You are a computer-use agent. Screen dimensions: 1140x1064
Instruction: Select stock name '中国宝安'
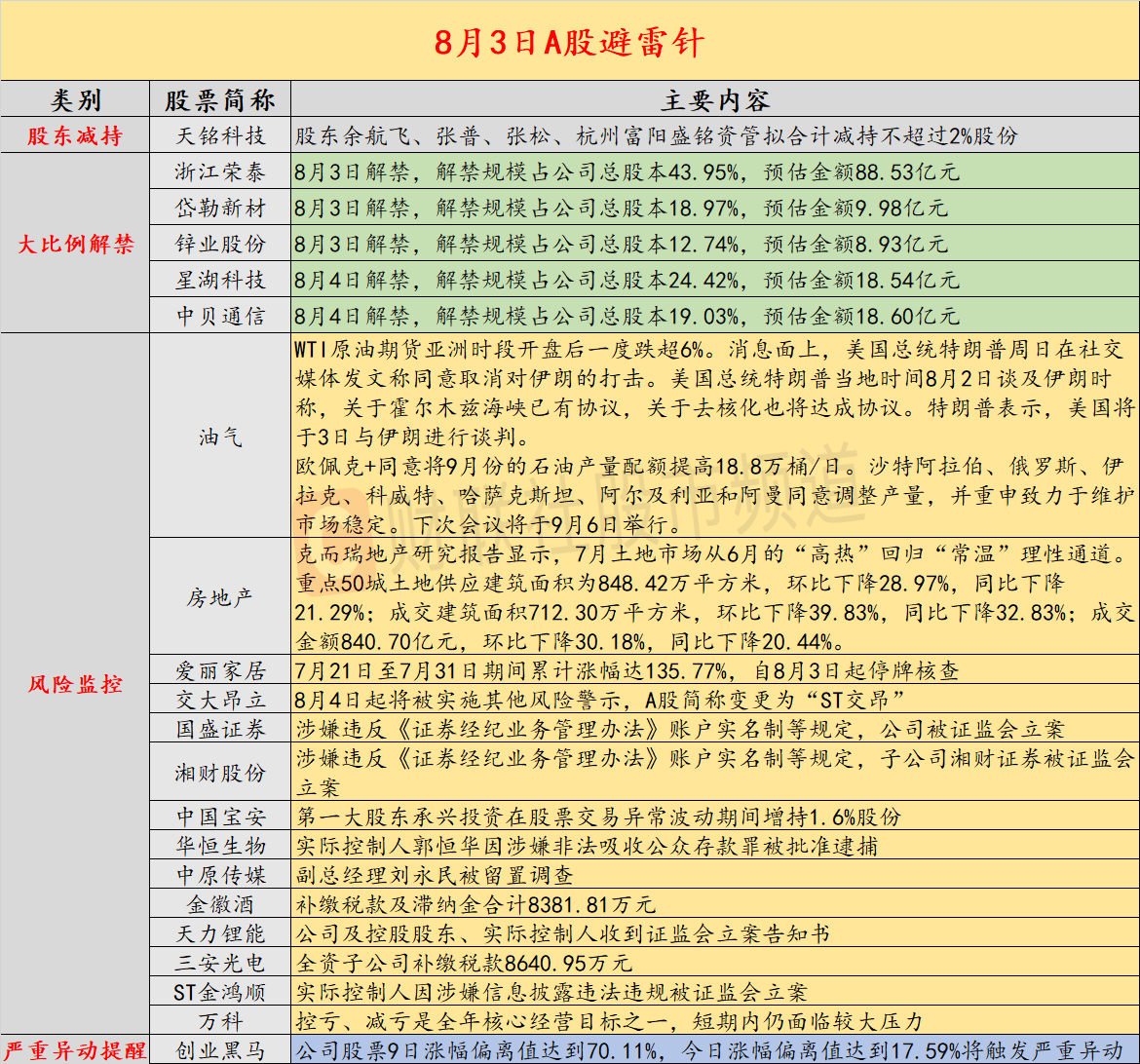click(x=220, y=816)
